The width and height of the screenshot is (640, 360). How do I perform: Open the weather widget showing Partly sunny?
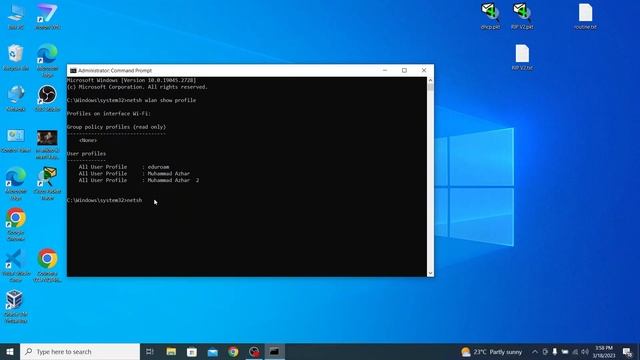coord(492,351)
